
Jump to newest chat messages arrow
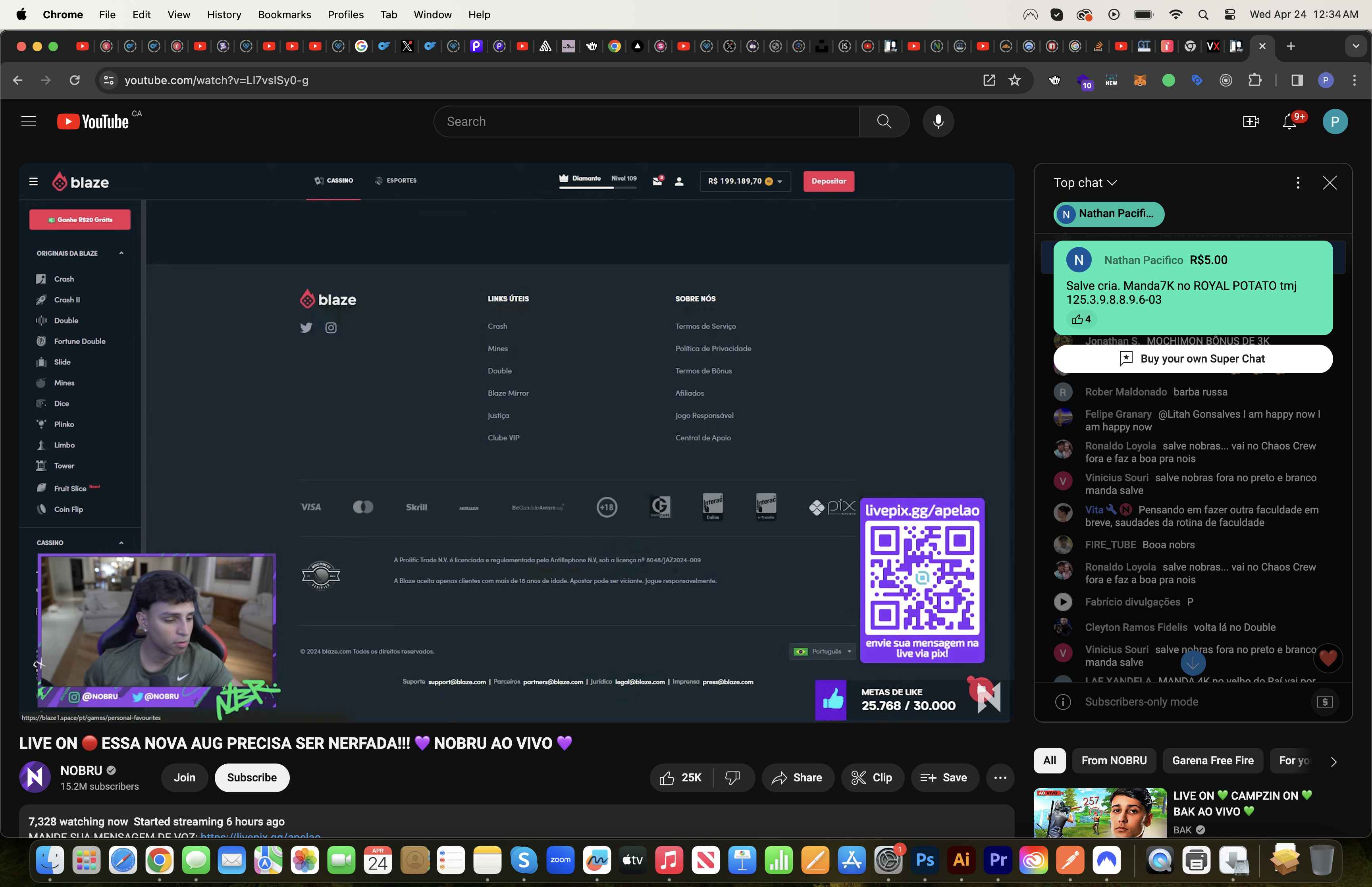(1193, 663)
